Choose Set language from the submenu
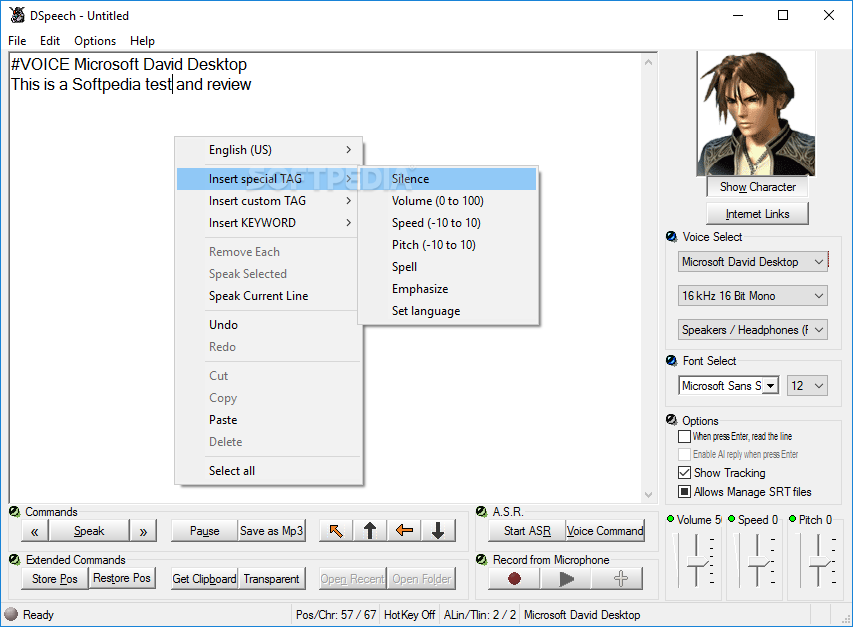 pyautogui.click(x=448, y=311)
